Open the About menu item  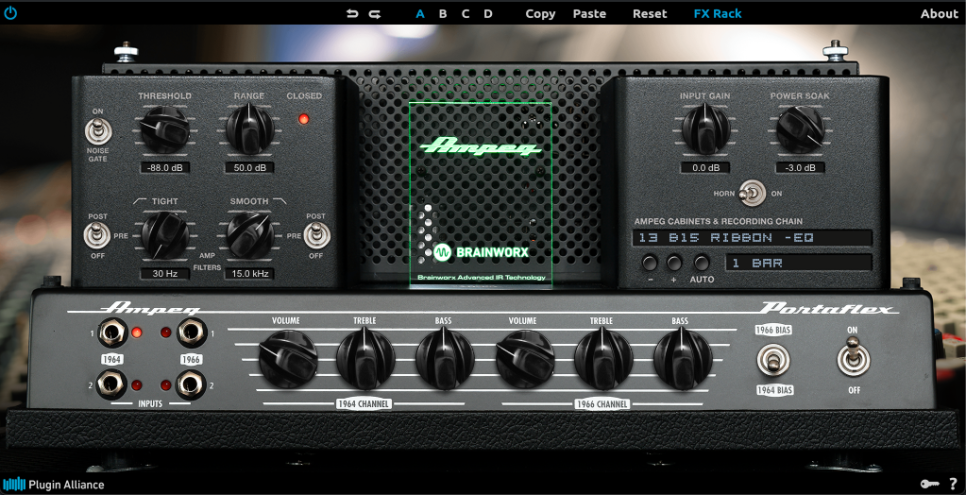(x=940, y=14)
